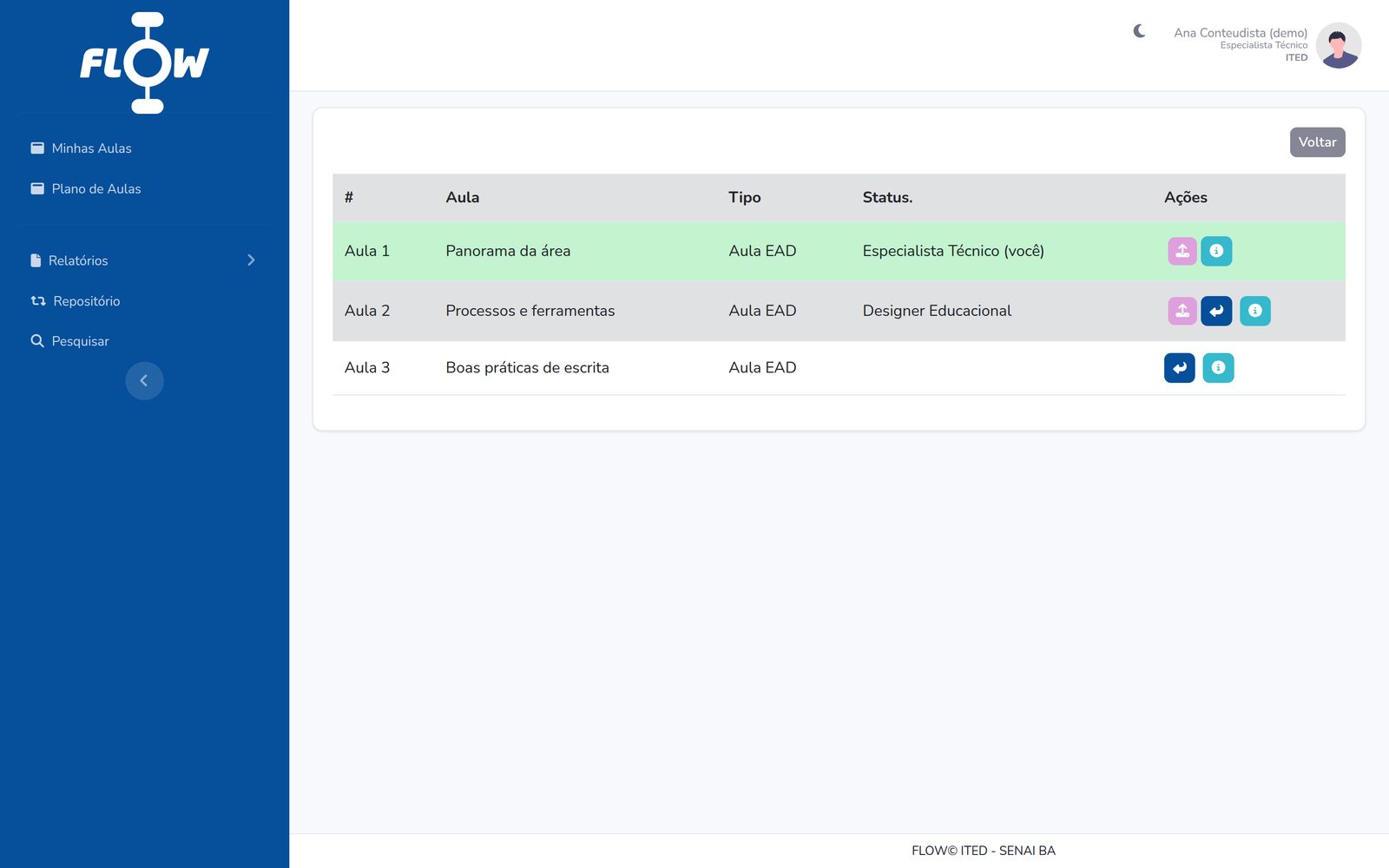Click the upload icon for Aula 2
This screenshot has width=1389, height=868.
[1182, 311]
